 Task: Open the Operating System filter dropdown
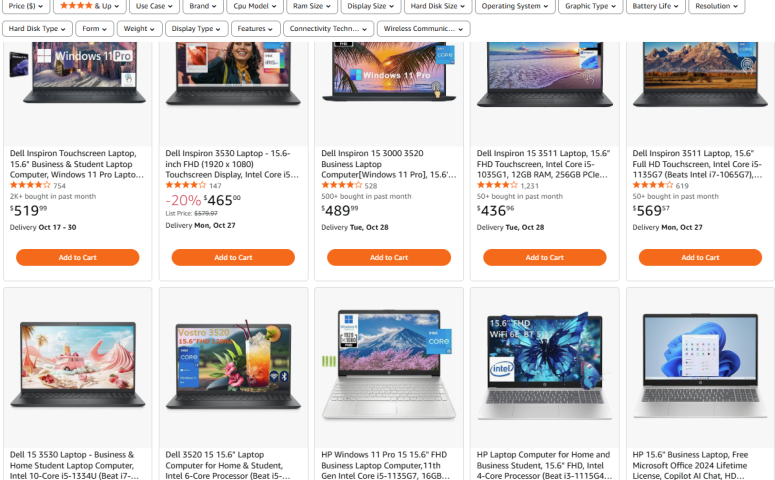pyautogui.click(x=515, y=6)
